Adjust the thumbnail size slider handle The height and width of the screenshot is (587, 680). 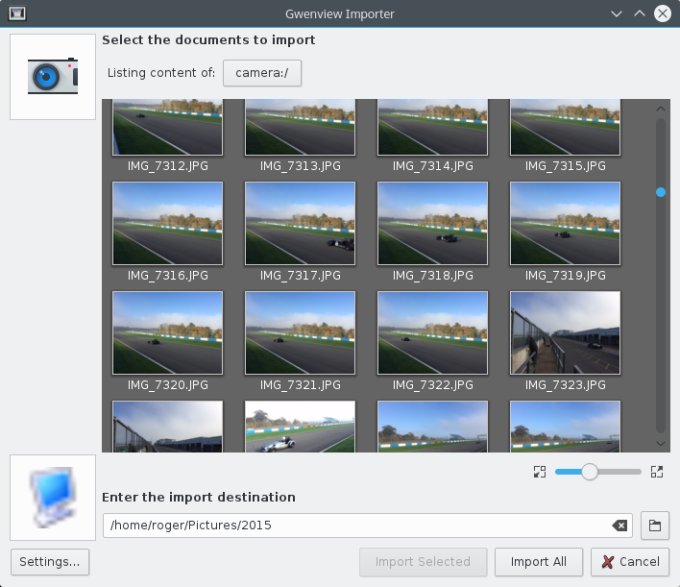[590, 472]
